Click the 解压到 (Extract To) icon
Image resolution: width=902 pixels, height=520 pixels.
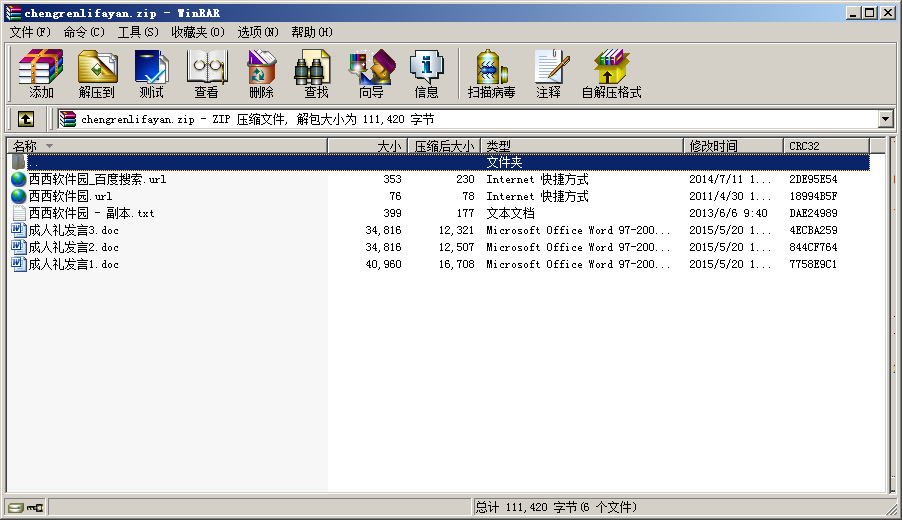(x=97, y=74)
